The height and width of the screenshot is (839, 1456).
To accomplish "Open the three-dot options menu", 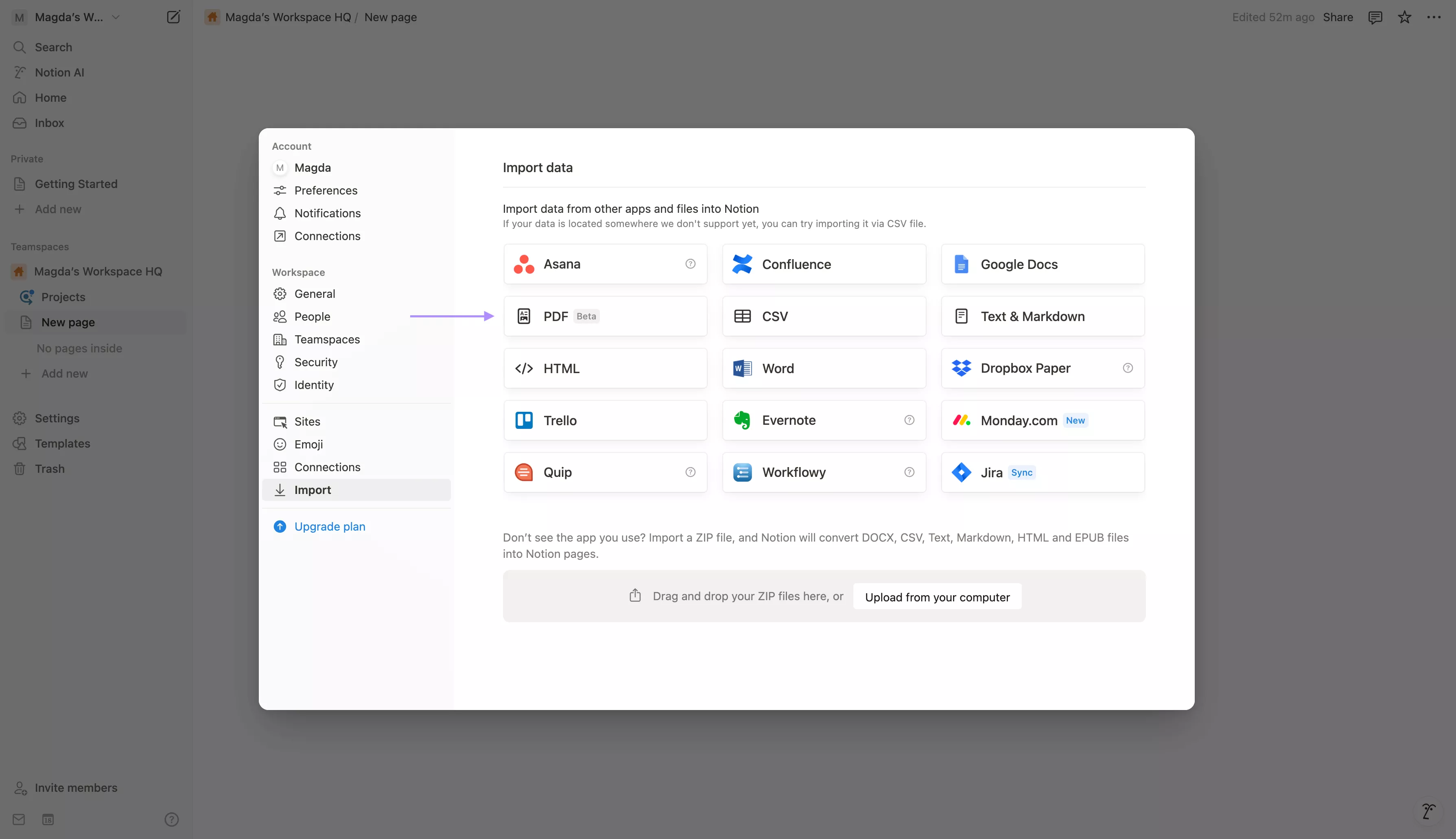I will 1435,17.
